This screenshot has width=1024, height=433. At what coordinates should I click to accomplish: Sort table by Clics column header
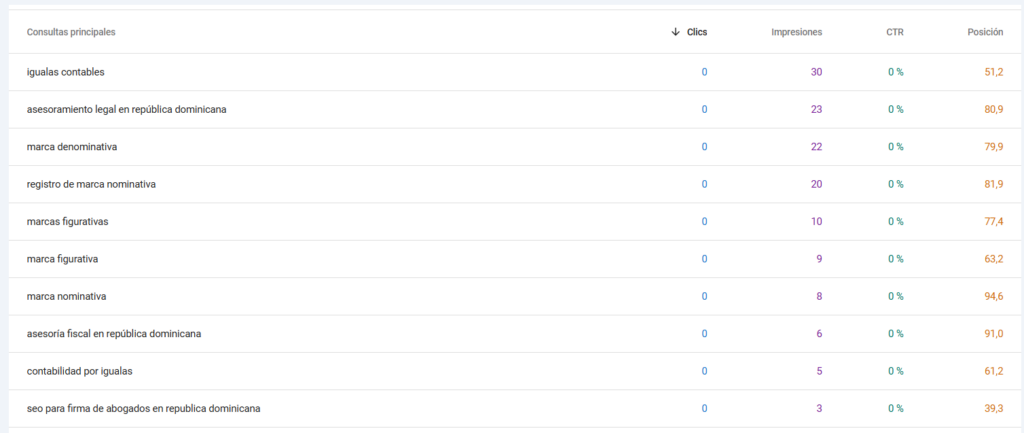pyautogui.click(x=697, y=32)
